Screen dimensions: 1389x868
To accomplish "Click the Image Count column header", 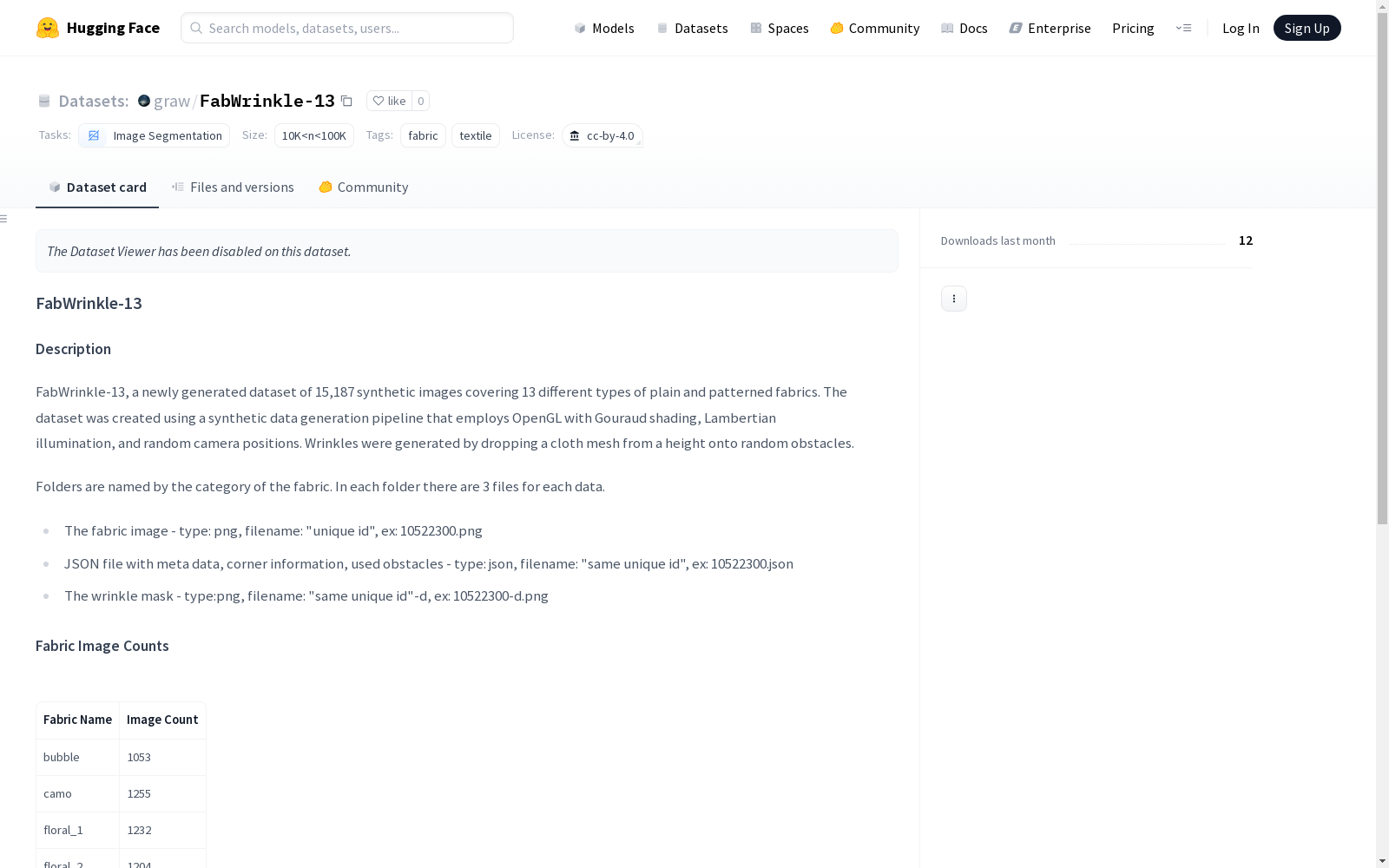I will coord(162,720).
